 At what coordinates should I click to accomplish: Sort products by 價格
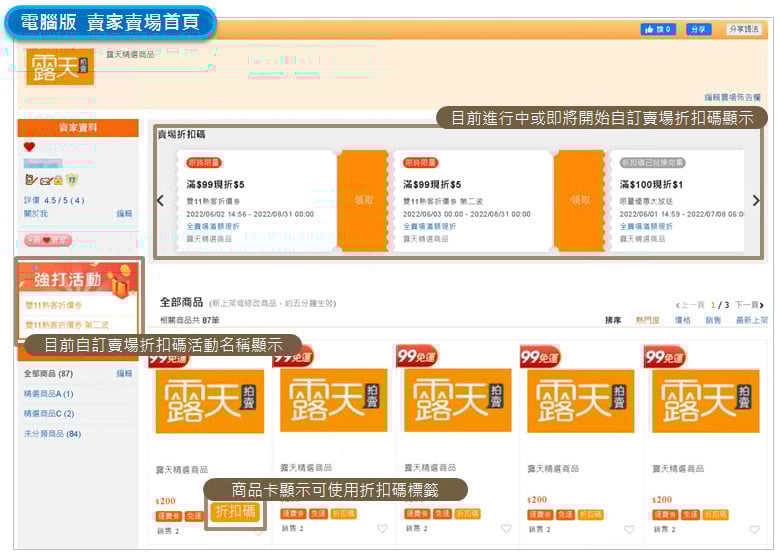pos(682,320)
